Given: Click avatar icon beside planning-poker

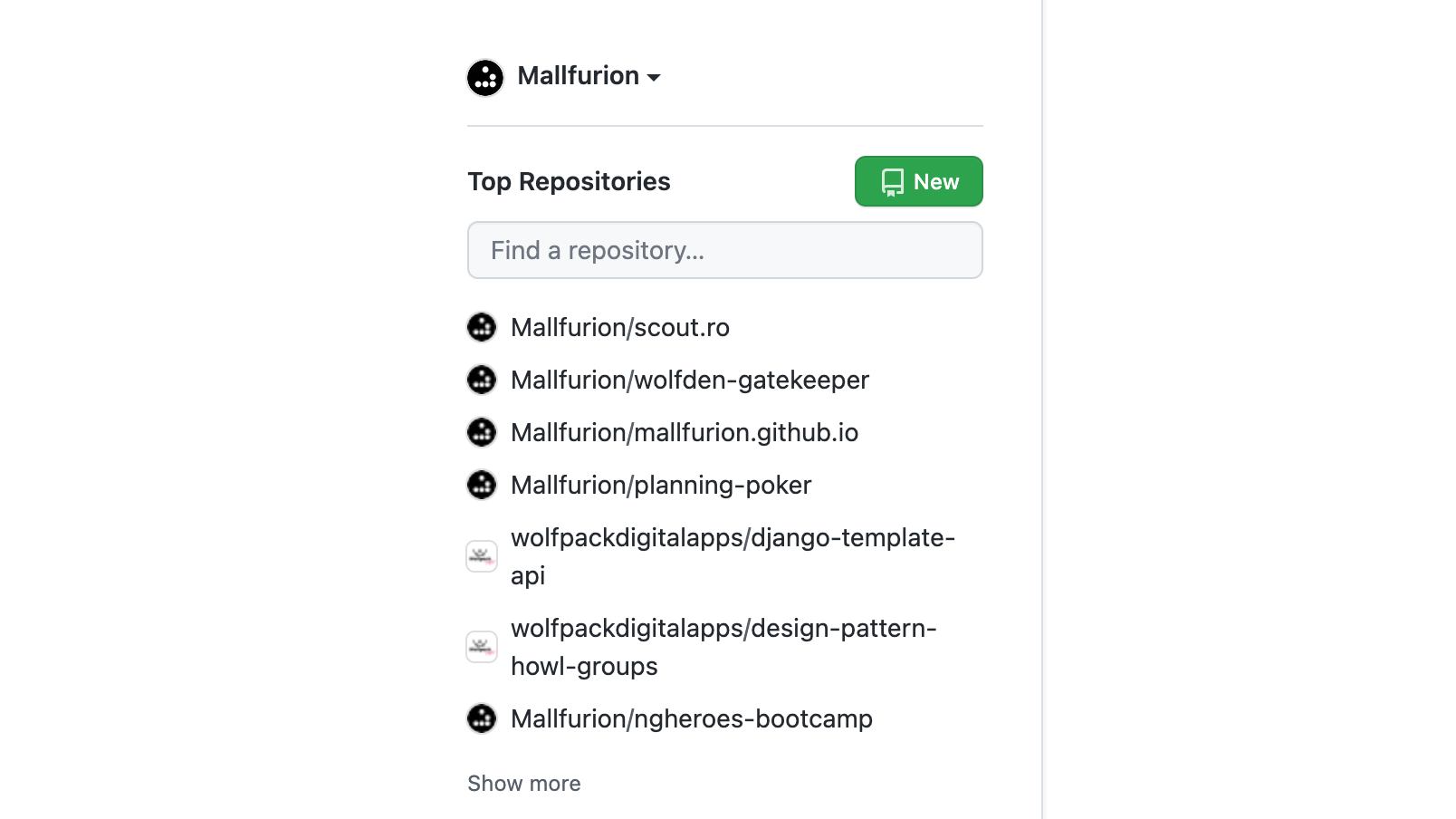Looking at the screenshot, I should pos(482,485).
